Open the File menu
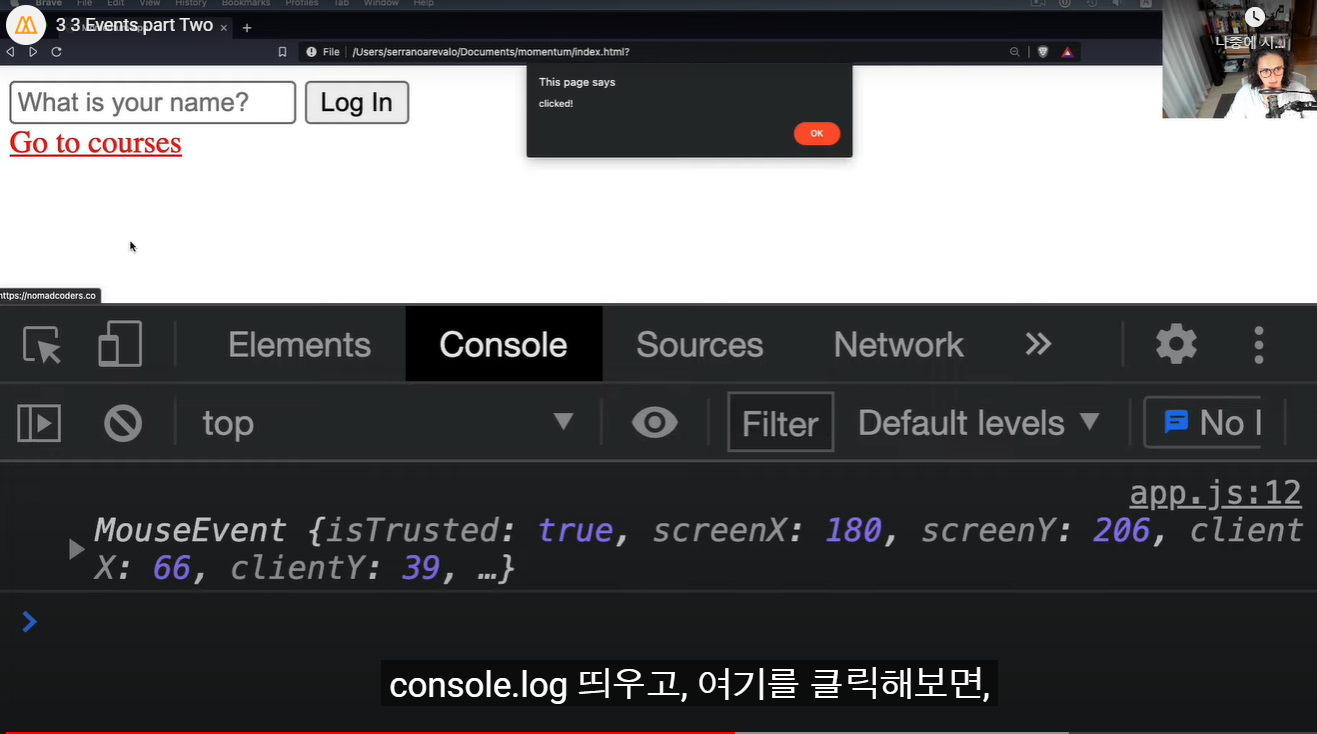1317x734 pixels. 84,4
